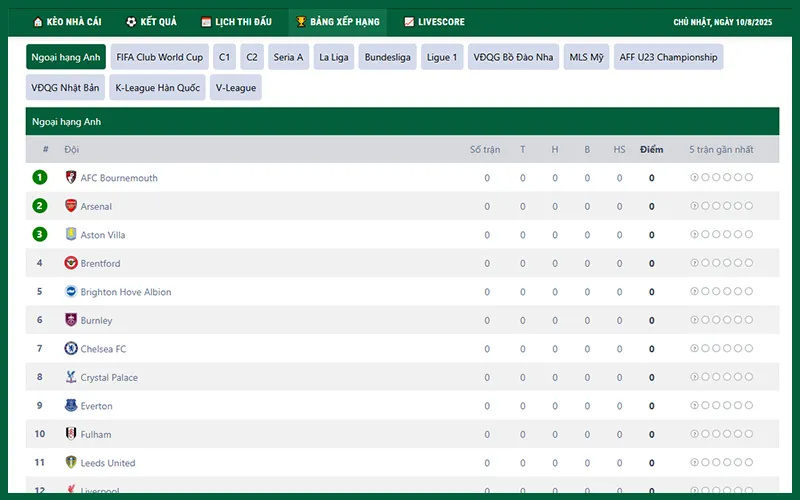Click the Chelsea FC crest icon

(x=71, y=348)
